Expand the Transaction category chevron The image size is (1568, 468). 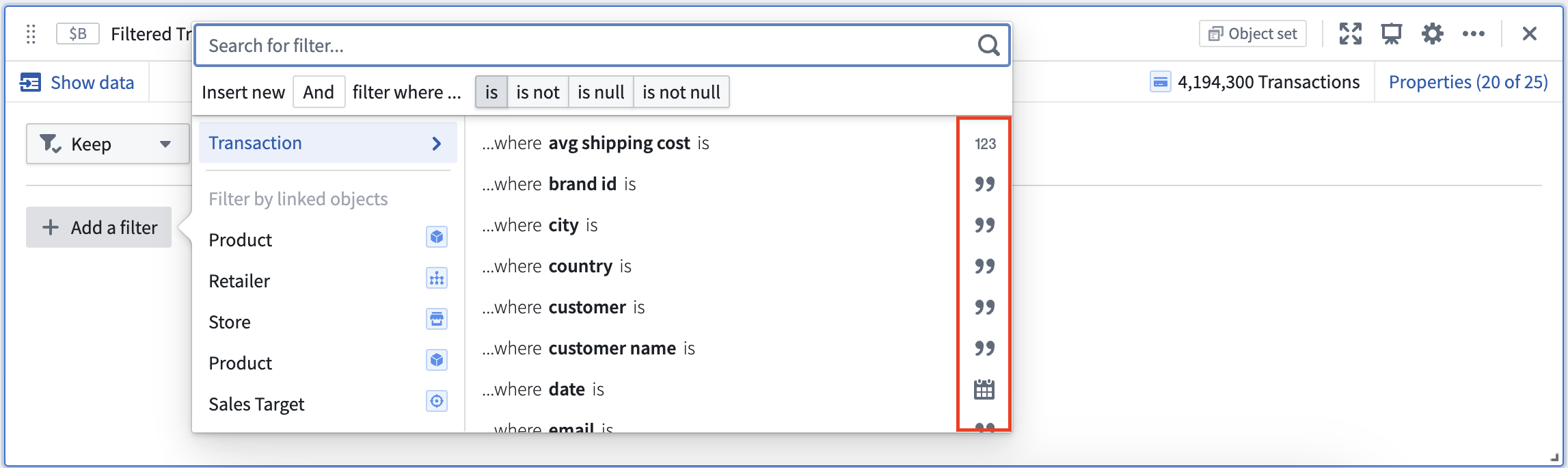click(x=437, y=143)
